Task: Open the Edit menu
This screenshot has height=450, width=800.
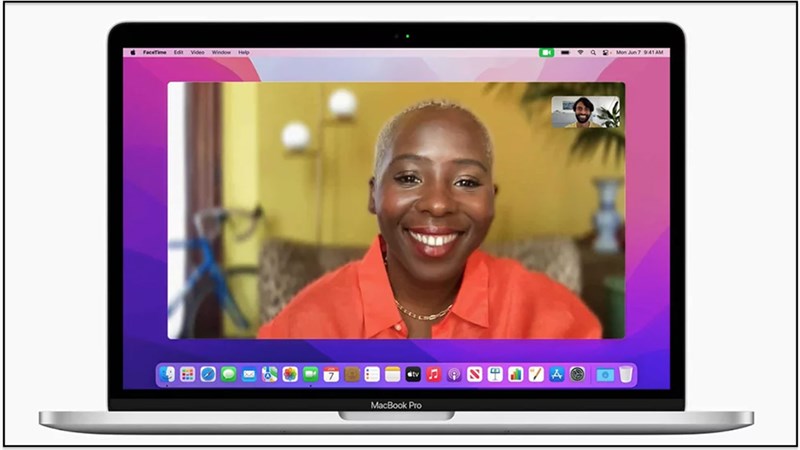Action: click(x=178, y=52)
